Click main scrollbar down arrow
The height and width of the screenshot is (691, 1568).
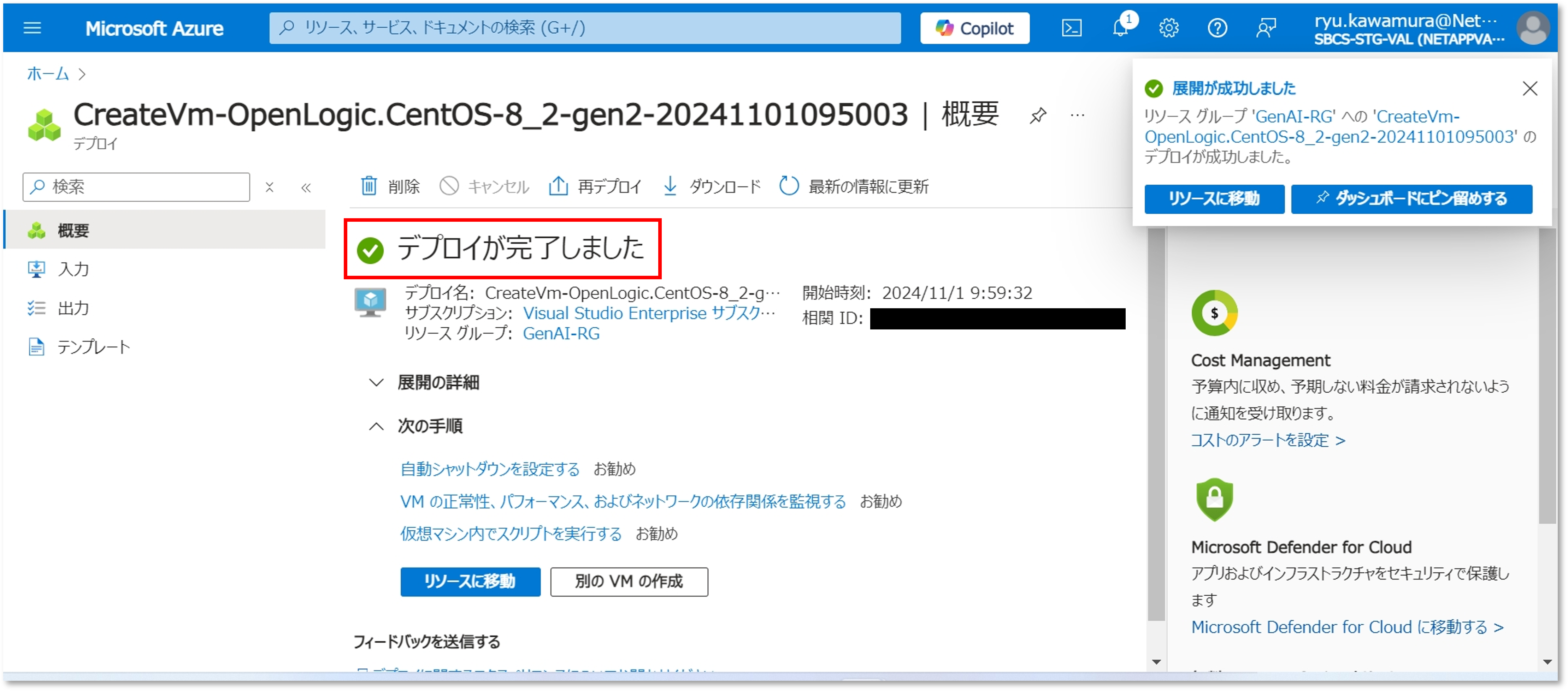pos(1156,662)
